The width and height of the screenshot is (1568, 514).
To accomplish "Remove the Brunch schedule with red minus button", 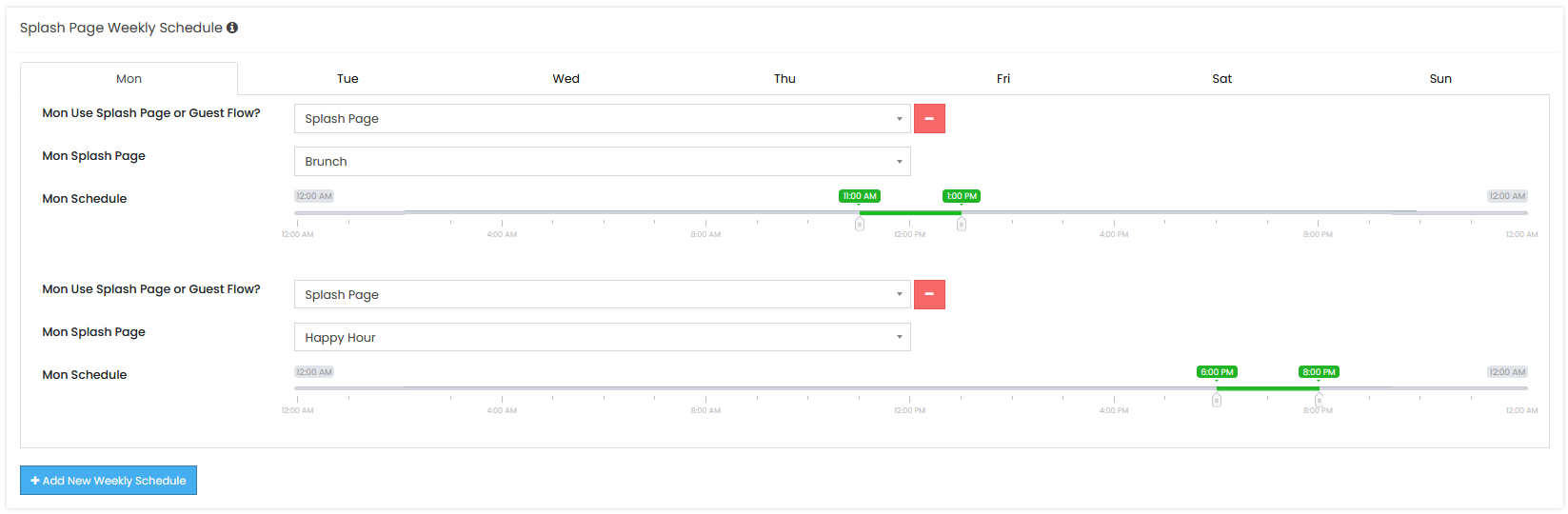I will click(929, 119).
